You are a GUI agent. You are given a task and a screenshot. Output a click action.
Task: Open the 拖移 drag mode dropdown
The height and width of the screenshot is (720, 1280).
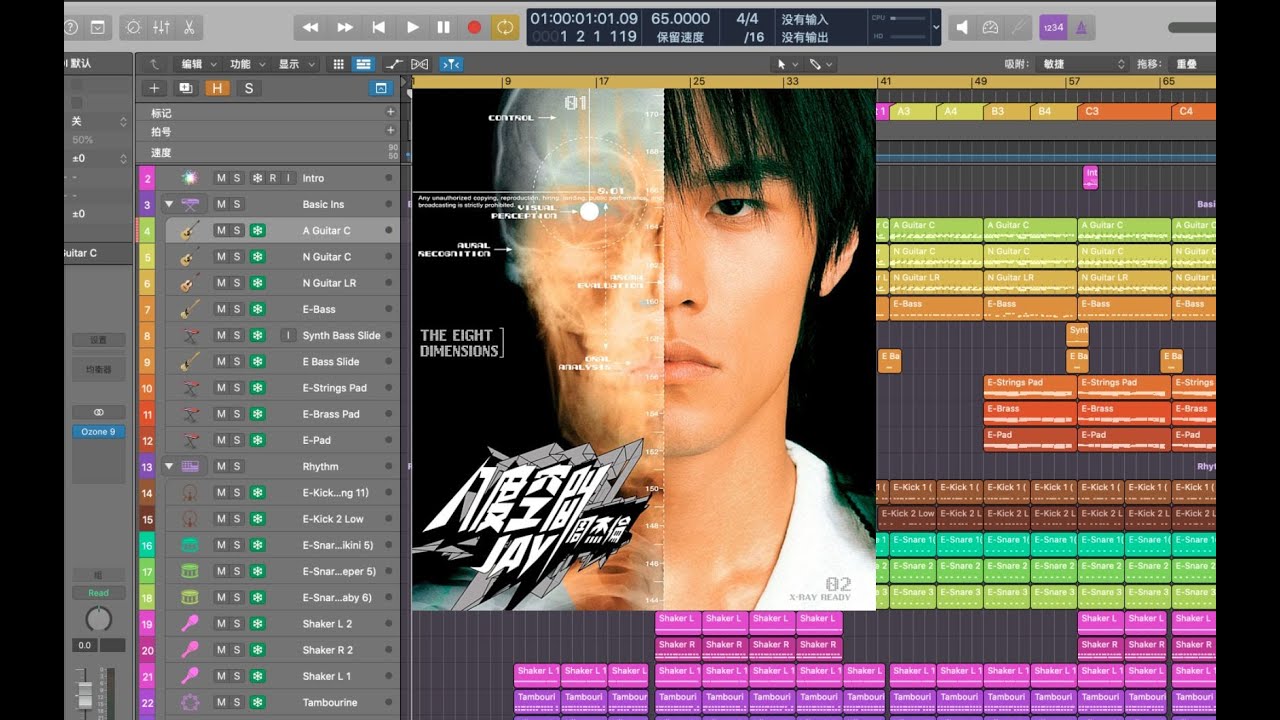[1194, 64]
